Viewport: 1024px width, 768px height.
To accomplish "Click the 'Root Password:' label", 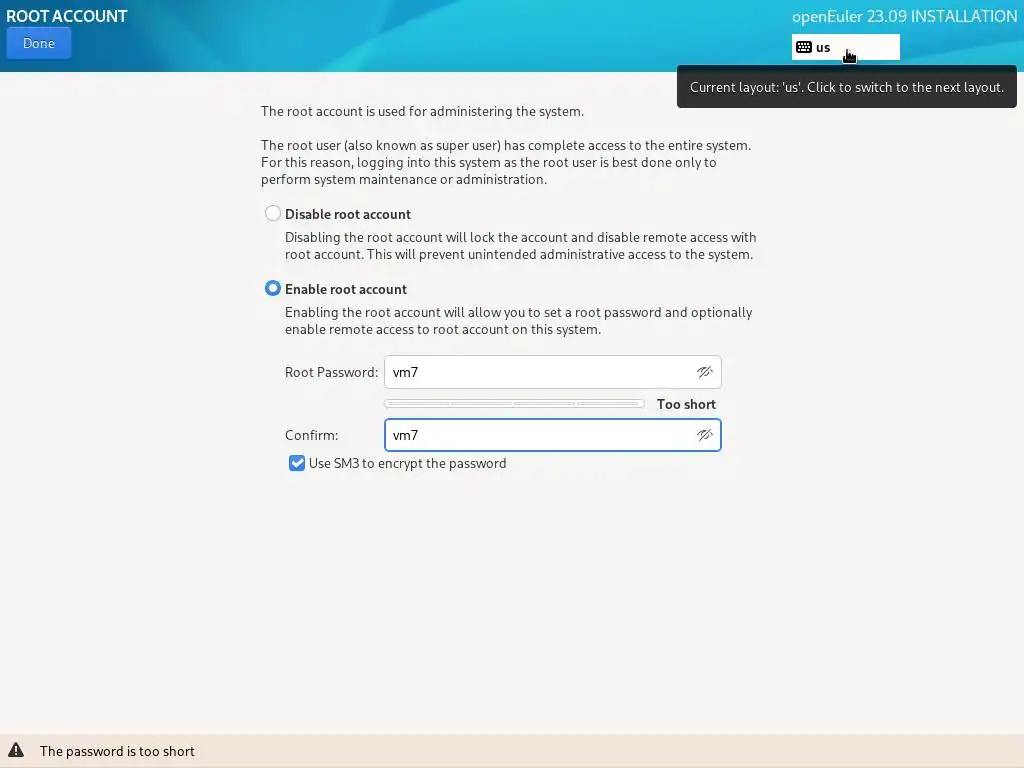I will click(x=332, y=372).
